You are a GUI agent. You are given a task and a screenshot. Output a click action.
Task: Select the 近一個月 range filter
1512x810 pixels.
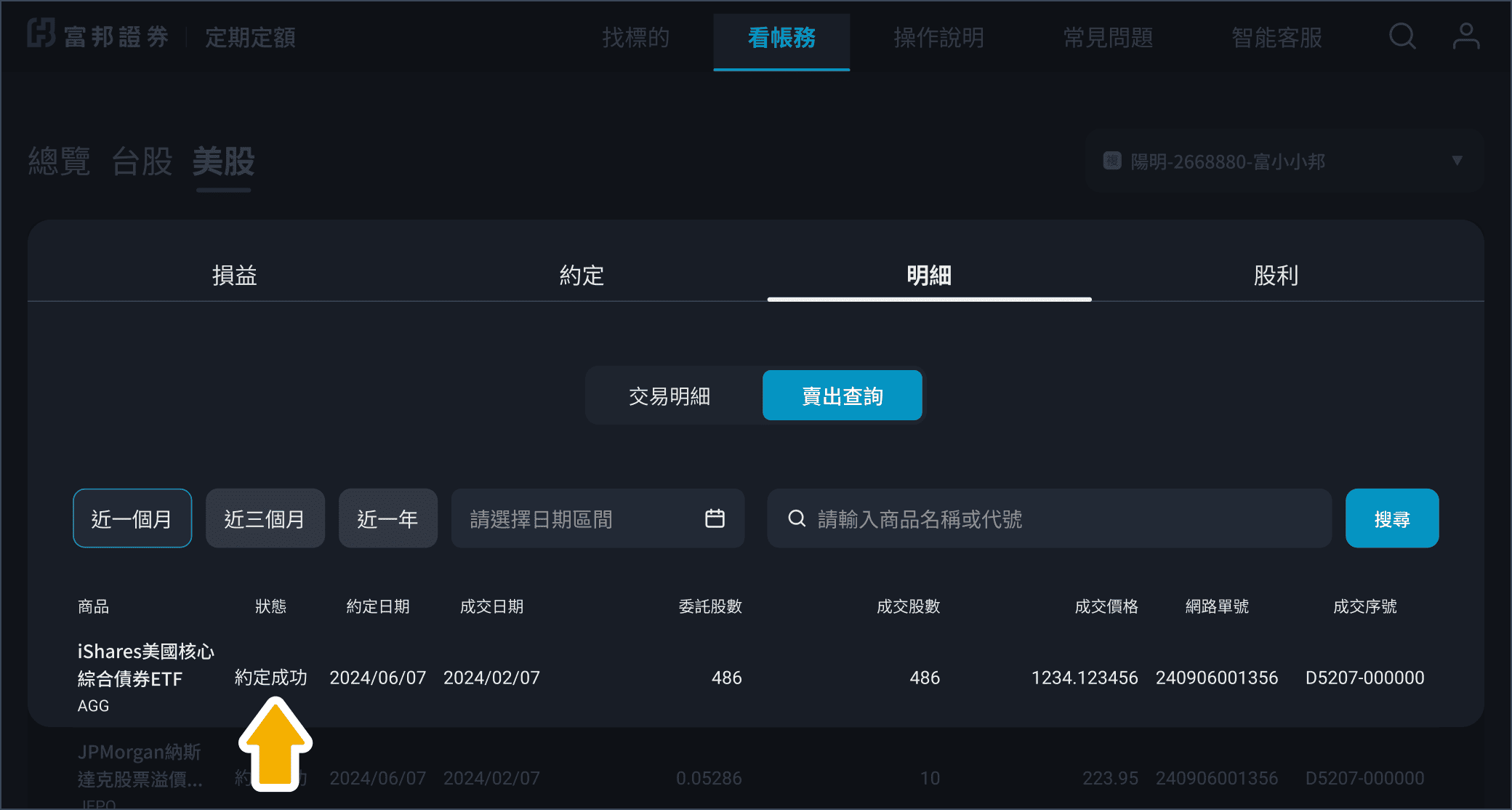tap(132, 518)
